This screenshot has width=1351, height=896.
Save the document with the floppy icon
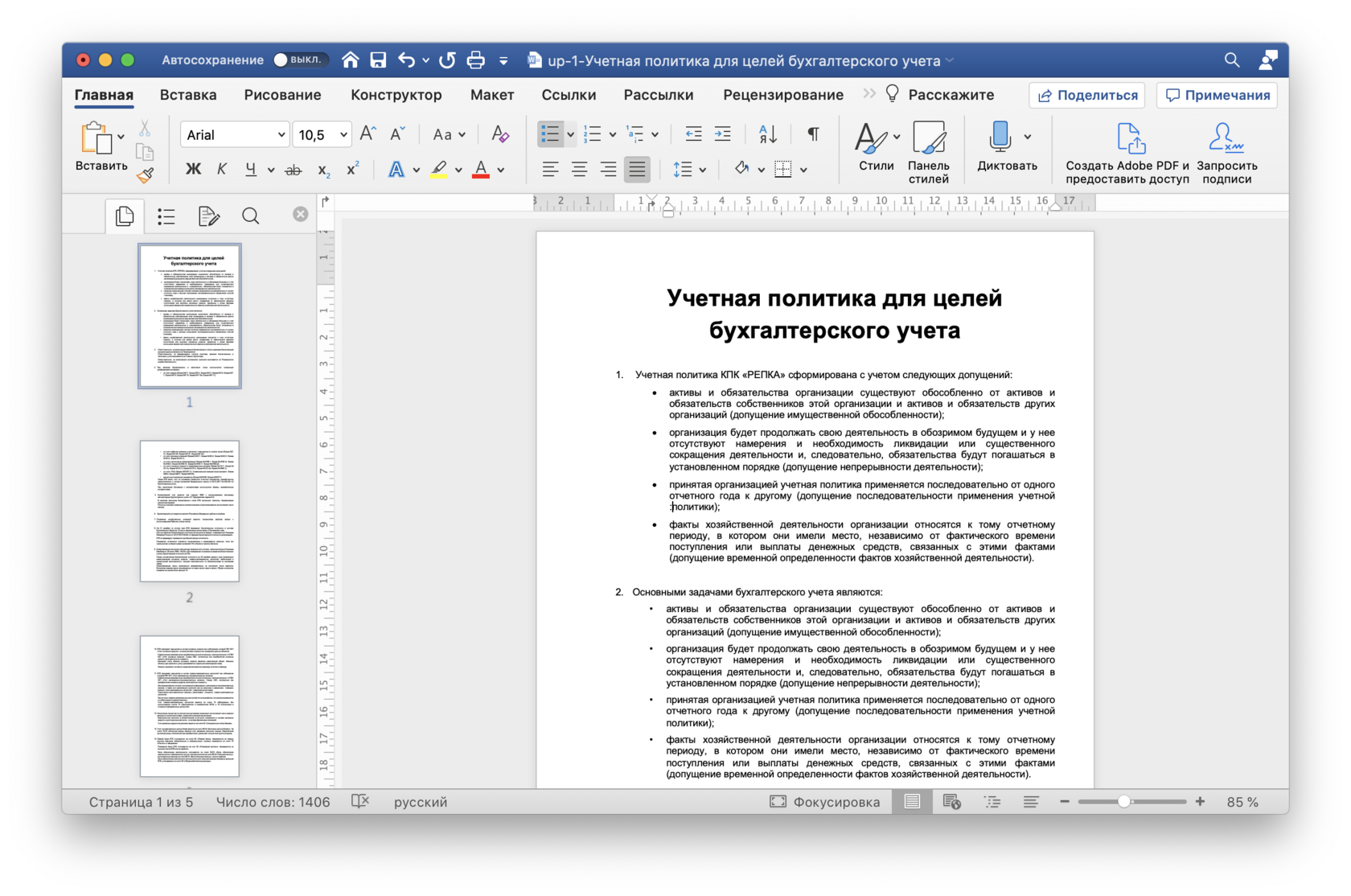click(x=378, y=60)
